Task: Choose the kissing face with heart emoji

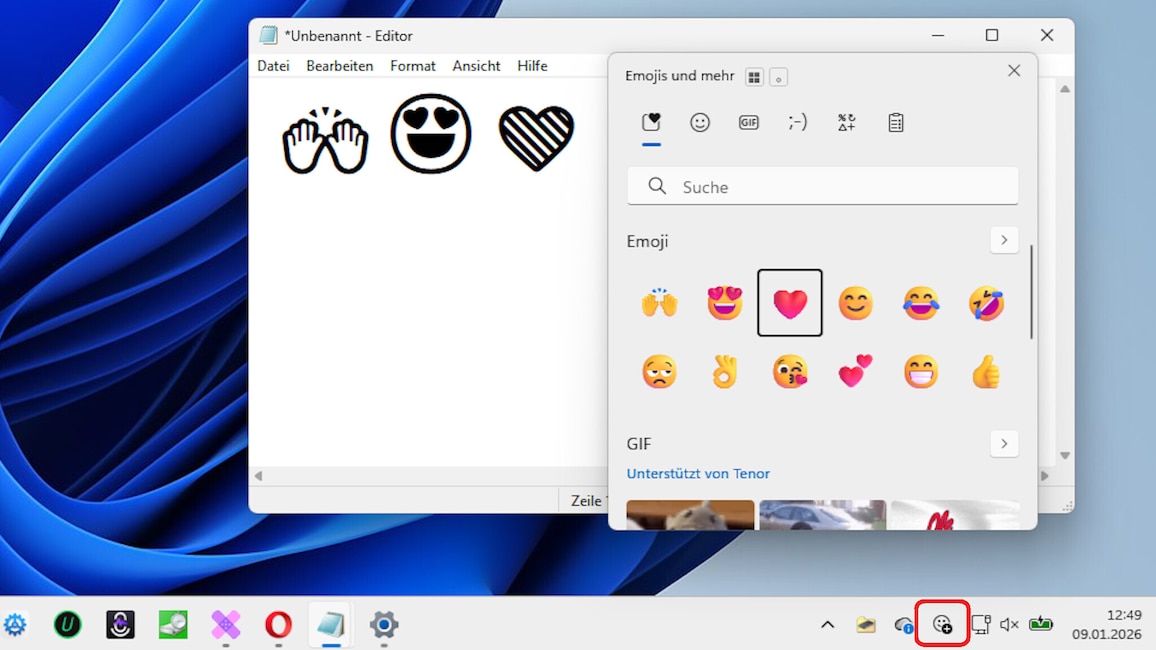Action: coord(790,371)
